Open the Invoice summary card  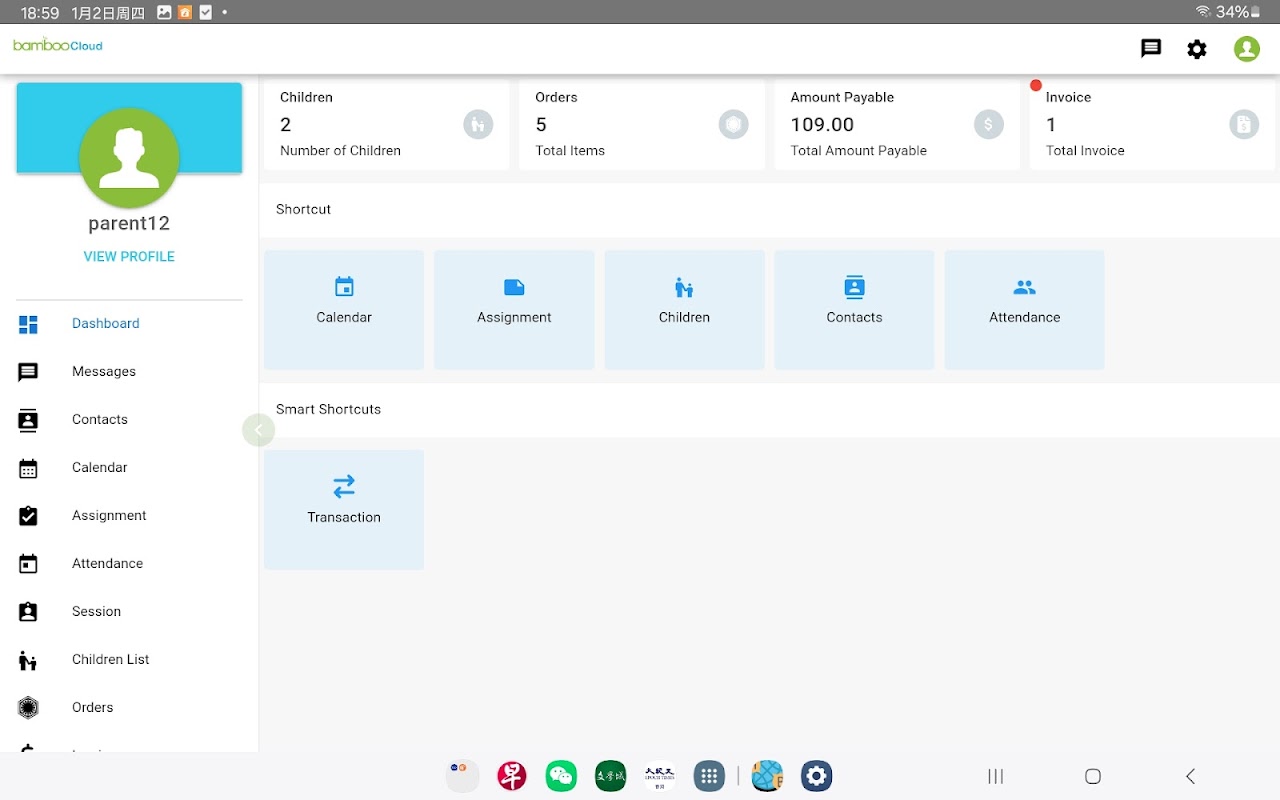tap(1152, 125)
